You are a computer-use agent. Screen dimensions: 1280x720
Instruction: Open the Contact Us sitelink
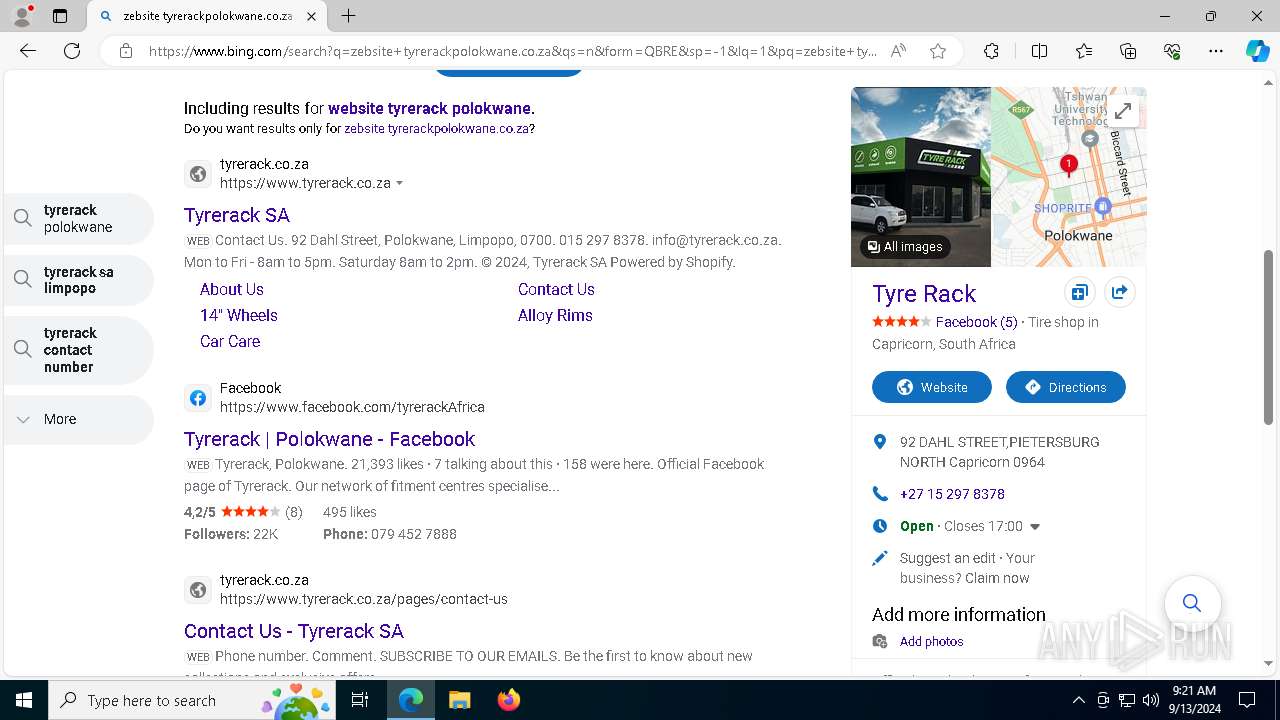pos(556,289)
